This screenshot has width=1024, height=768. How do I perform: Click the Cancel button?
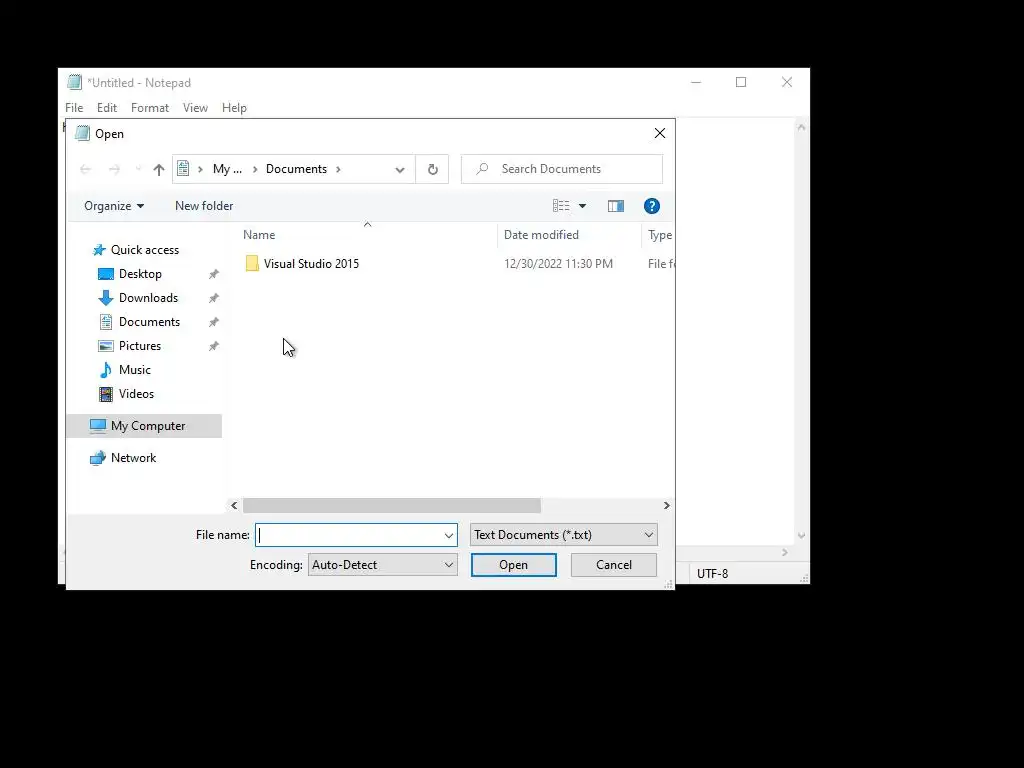(614, 565)
